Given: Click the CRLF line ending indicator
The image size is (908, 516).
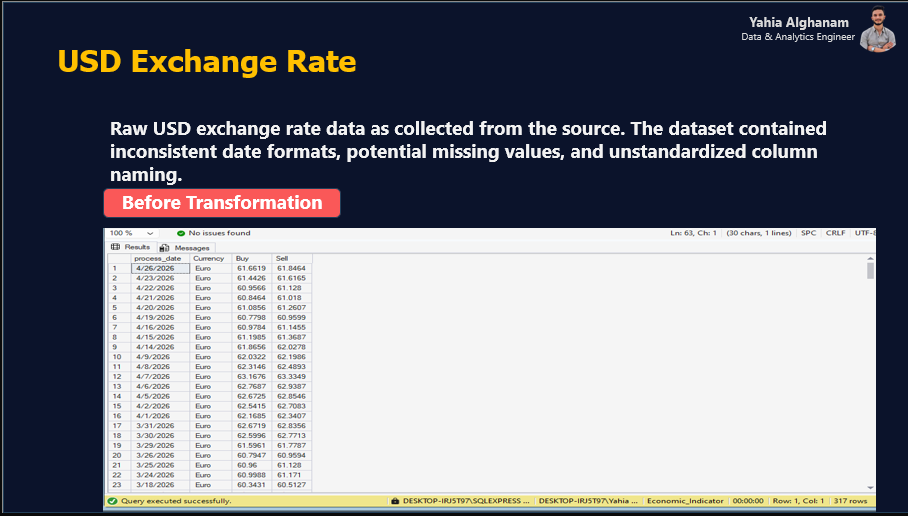Looking at the screenshot, I should (835, 233).
